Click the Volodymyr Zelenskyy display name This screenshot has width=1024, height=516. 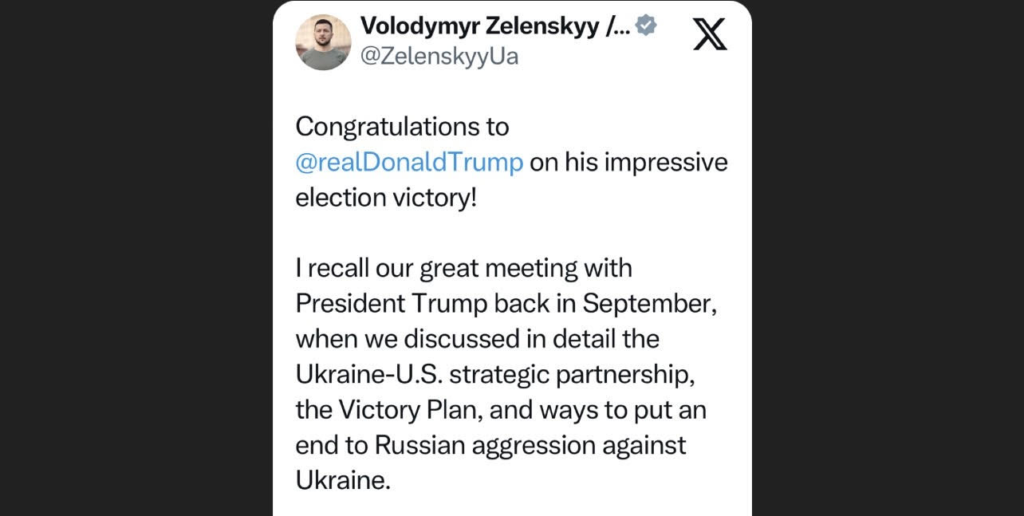coord(495,26)
